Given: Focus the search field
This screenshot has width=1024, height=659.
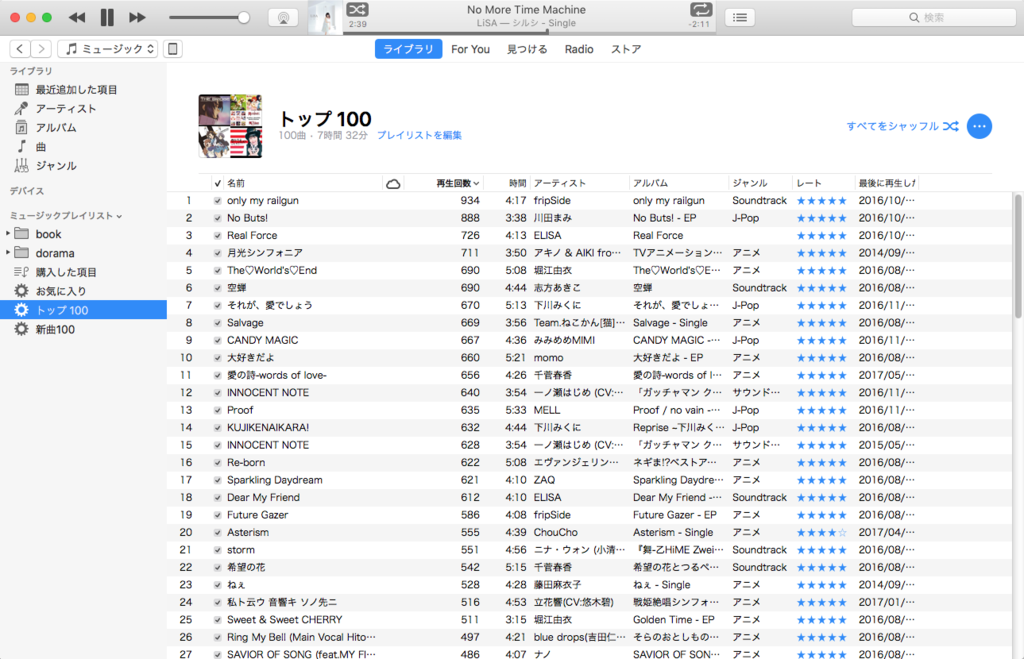Looking at the screenshot, I should point(933,18).
